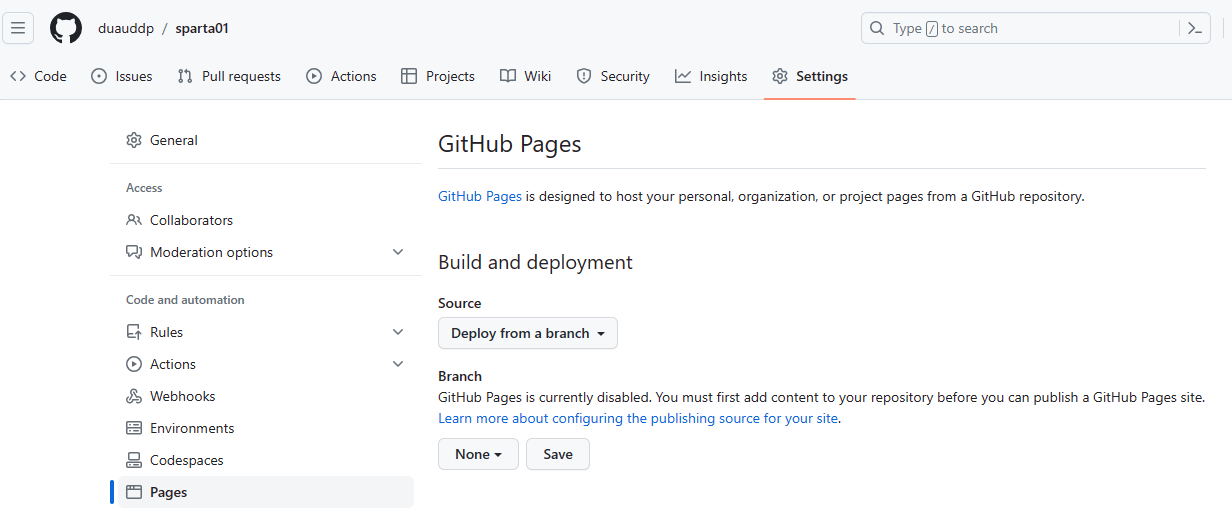Click the Projects table icon
The height and width of the screenshot is (514, 1232).
pos(409,76)
